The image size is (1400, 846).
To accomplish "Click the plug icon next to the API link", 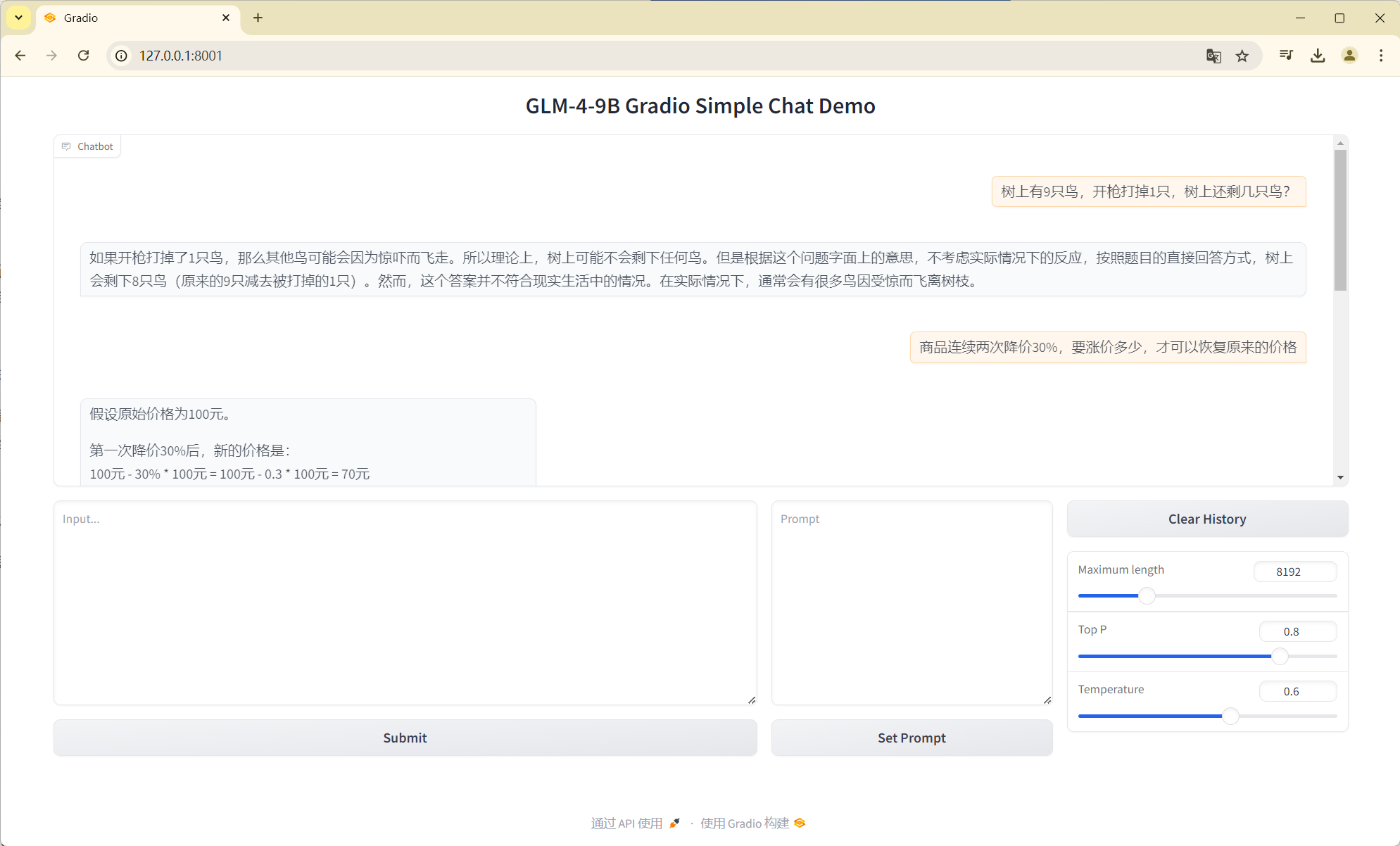I will coord(674,821).
